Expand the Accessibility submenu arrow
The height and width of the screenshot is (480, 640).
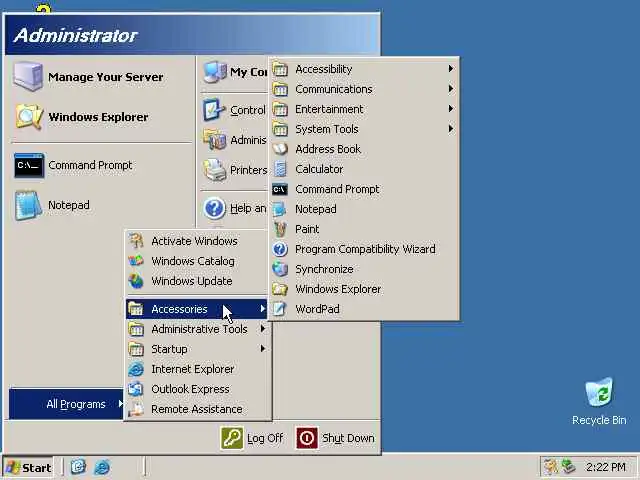pos(450,69)
